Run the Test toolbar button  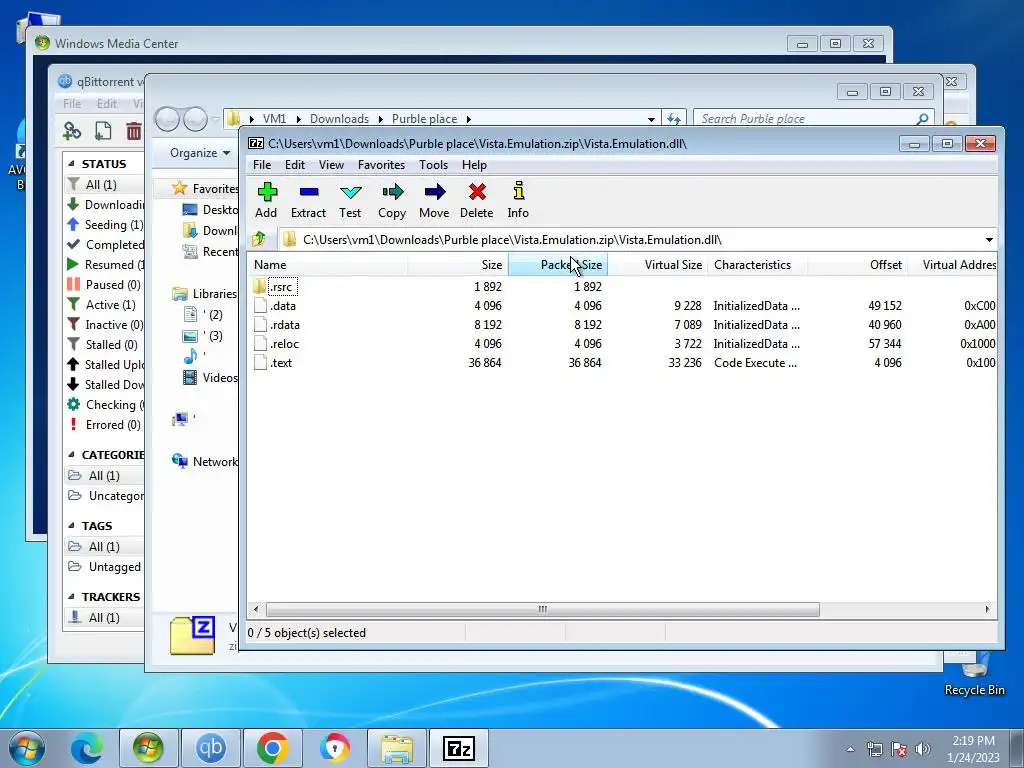coord(350,192)
